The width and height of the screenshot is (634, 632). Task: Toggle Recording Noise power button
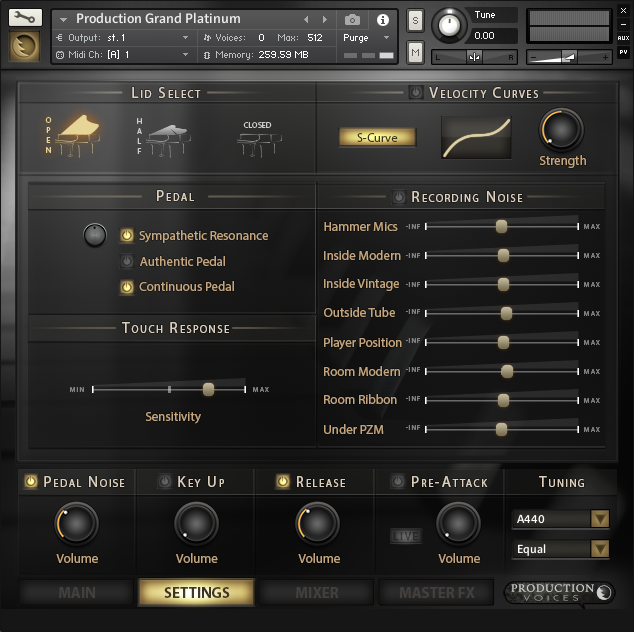399,197
